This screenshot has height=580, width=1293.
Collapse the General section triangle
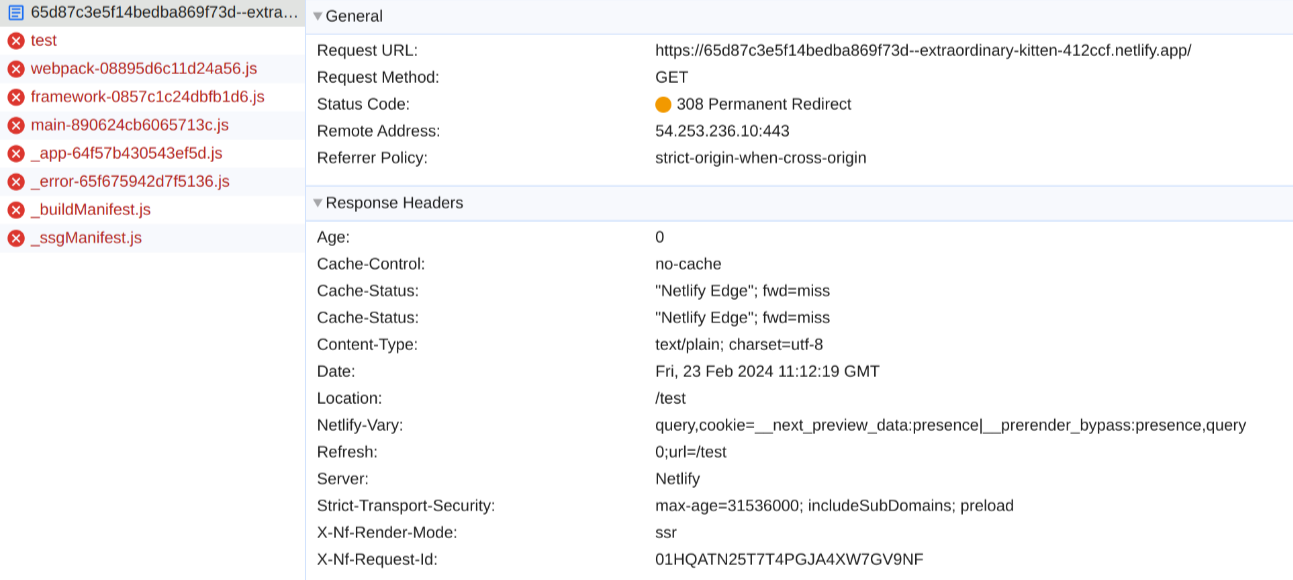(318, 17)
